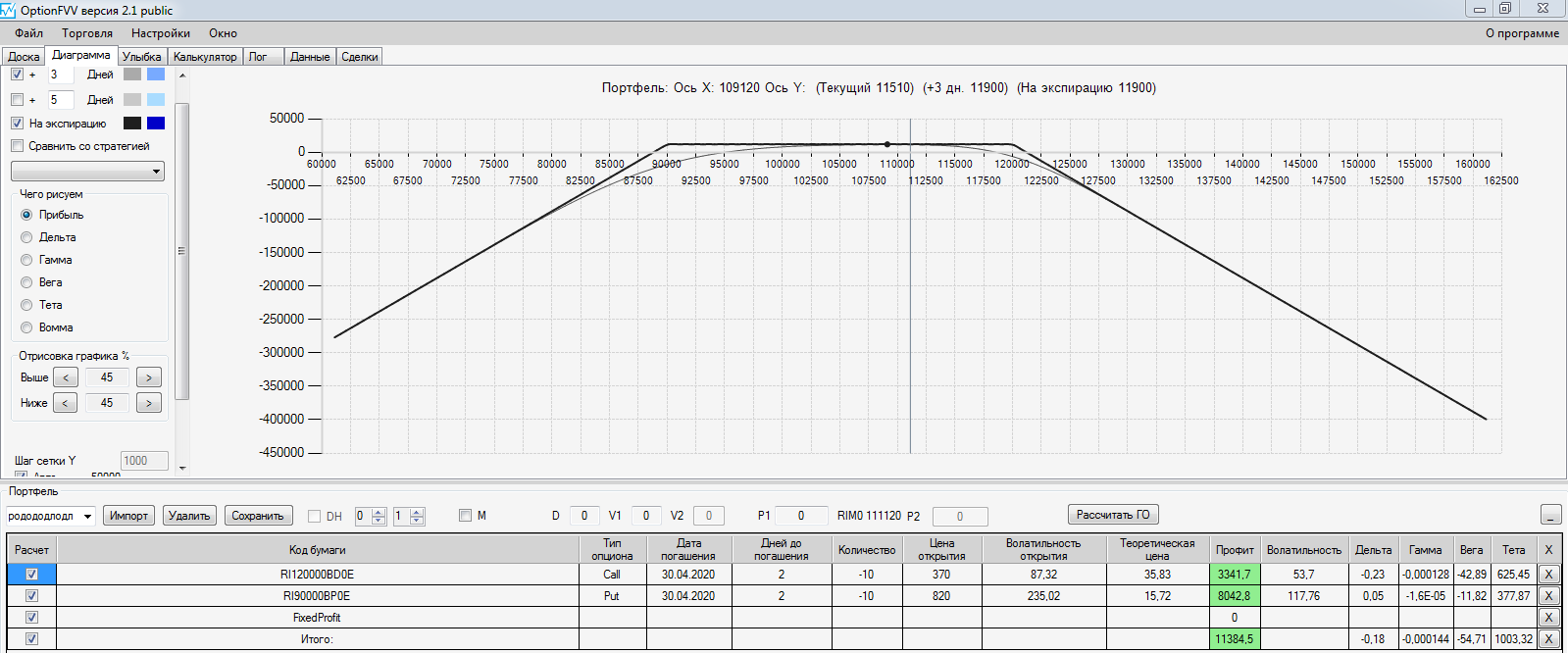This screenshot has height=653, width=1568.
Task: Decrease the "Выше" chart percent with left arrow
Action: click(x=66, y=377)
